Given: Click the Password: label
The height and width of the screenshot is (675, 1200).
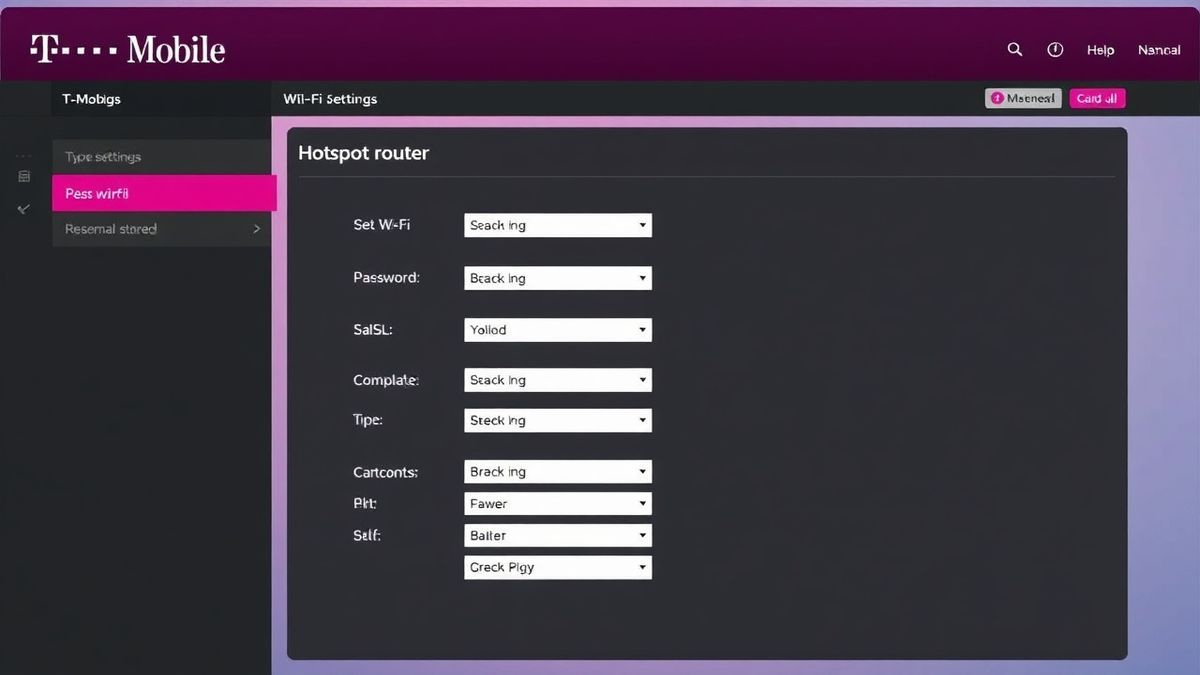Looking at the screenshot, I should coord(386,277).
